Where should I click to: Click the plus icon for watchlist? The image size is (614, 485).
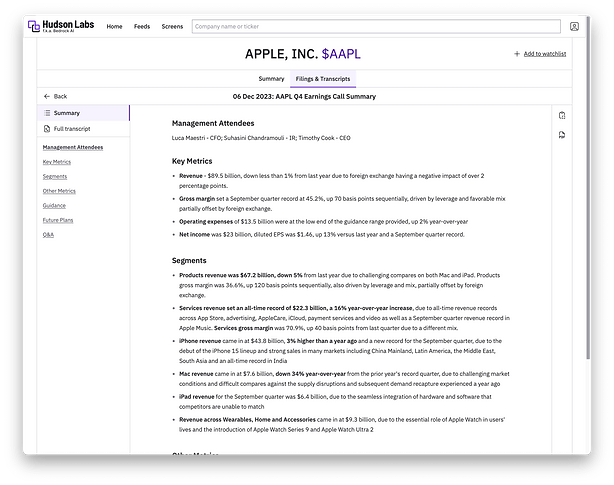[x=516, y=53]
